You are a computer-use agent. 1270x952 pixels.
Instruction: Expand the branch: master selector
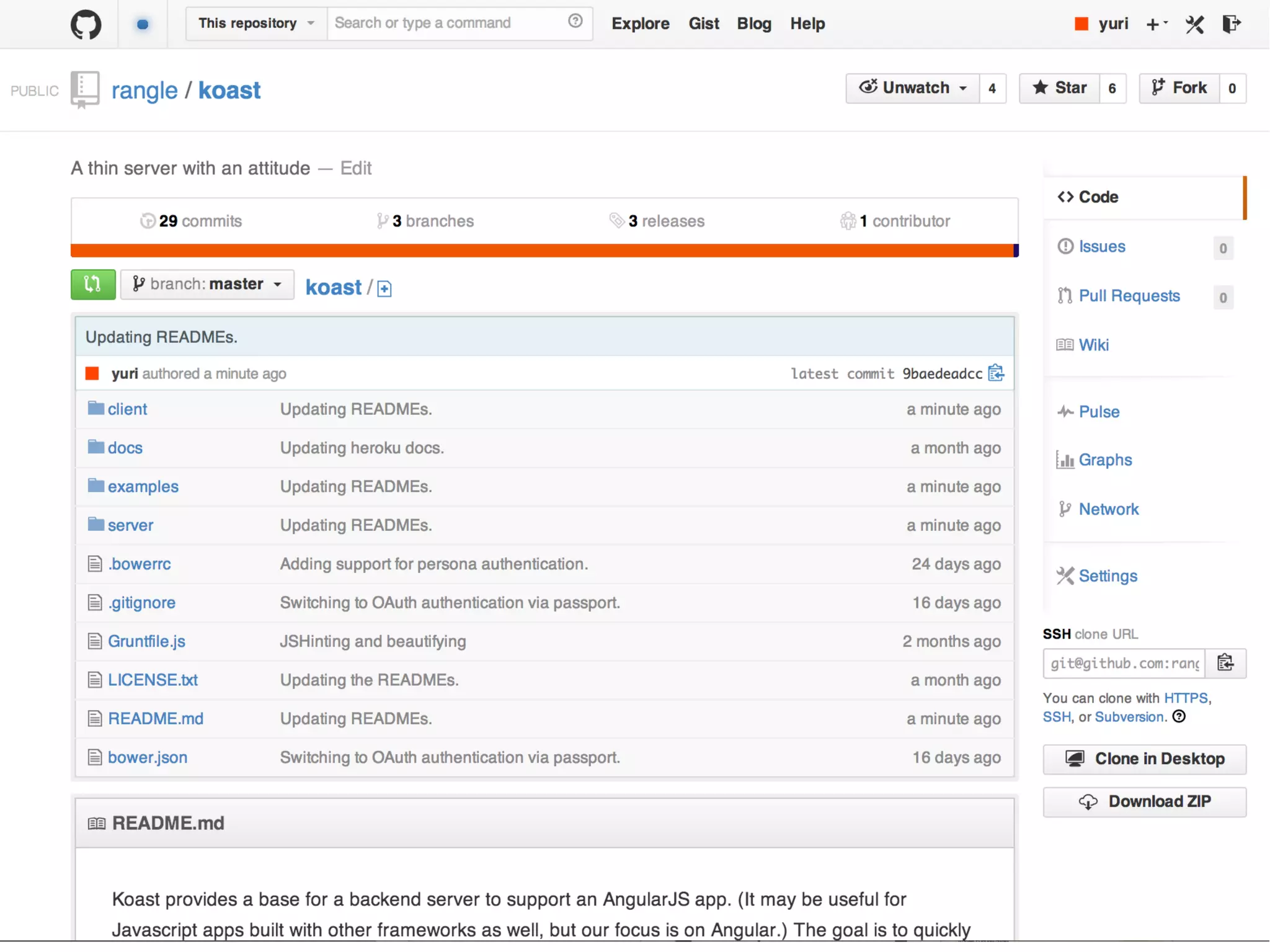(x=207, y=285)
